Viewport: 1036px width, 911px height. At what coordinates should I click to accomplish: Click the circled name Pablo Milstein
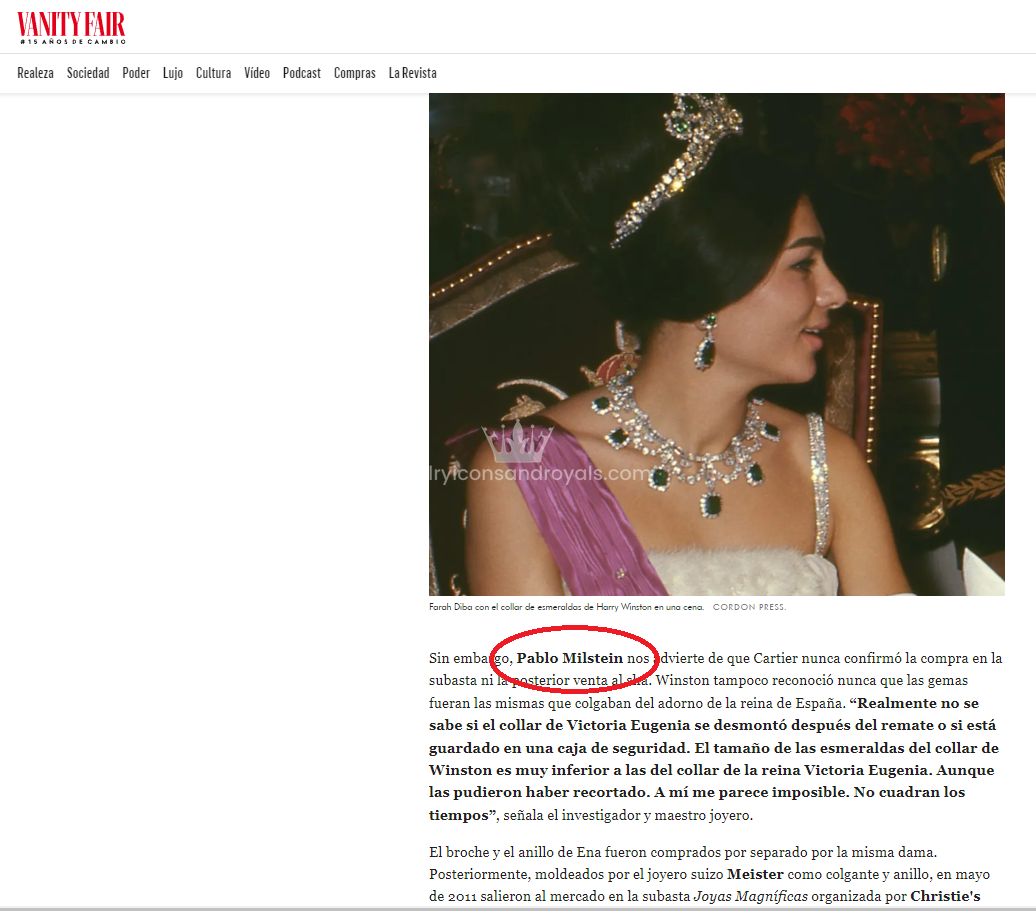(569, 658)
